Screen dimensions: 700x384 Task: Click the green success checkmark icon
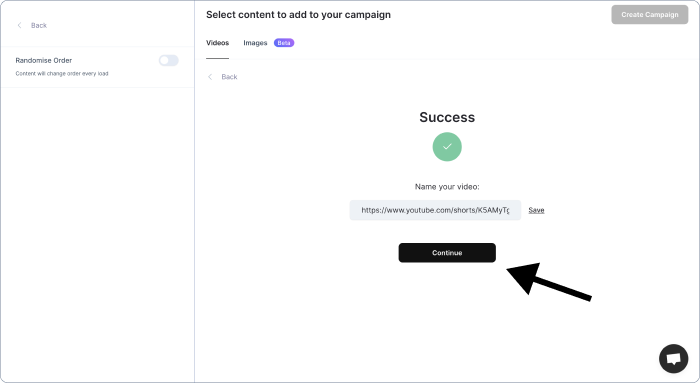coord(447,147)
